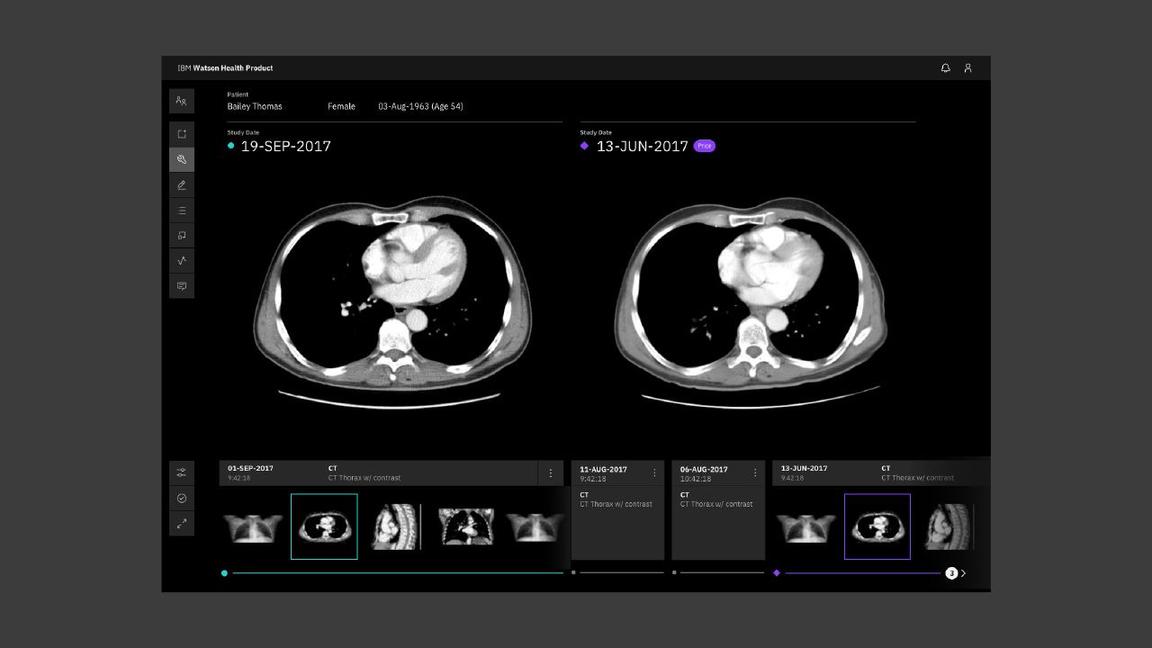Viewport: 1152px width, 648px height.
Task: Select the wrench tool in the sidebar
Action: click(x=179, y=157)
